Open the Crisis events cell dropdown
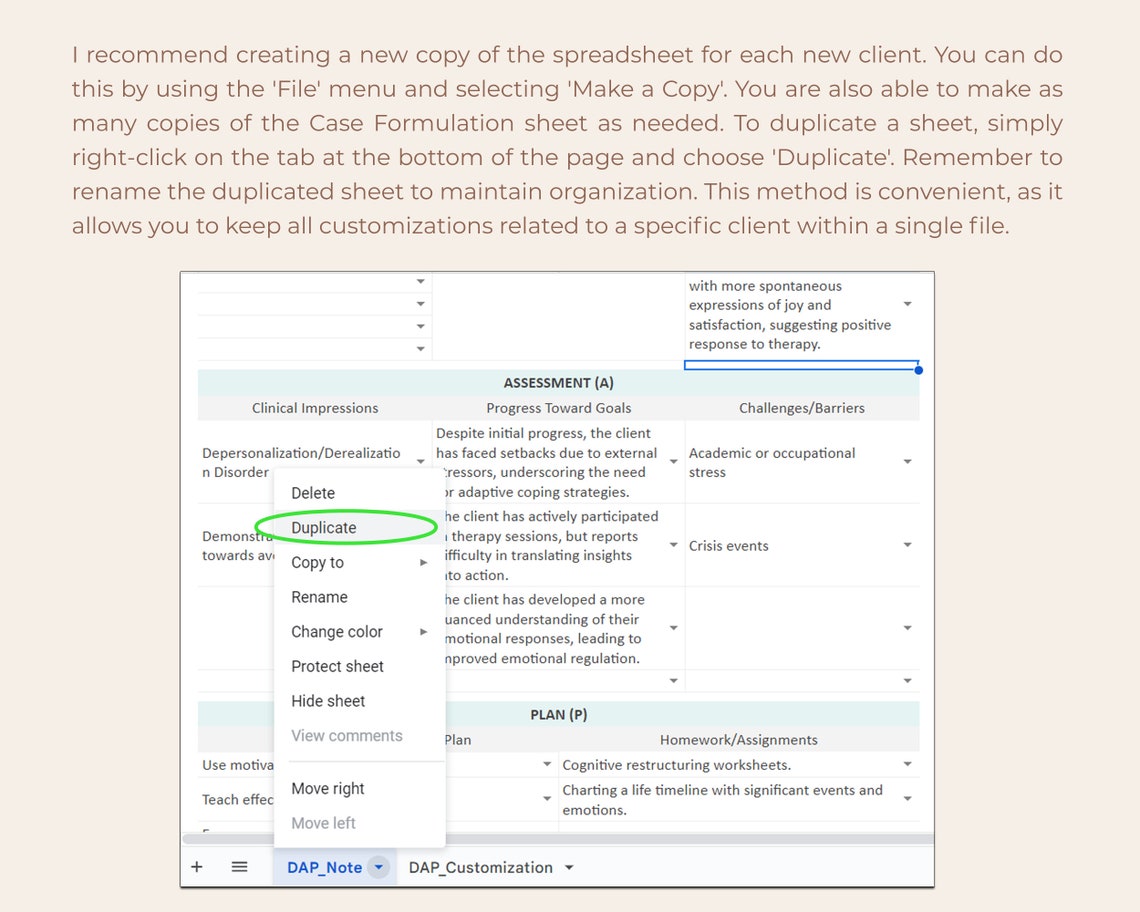The image size is (1140, 912). 906,546
